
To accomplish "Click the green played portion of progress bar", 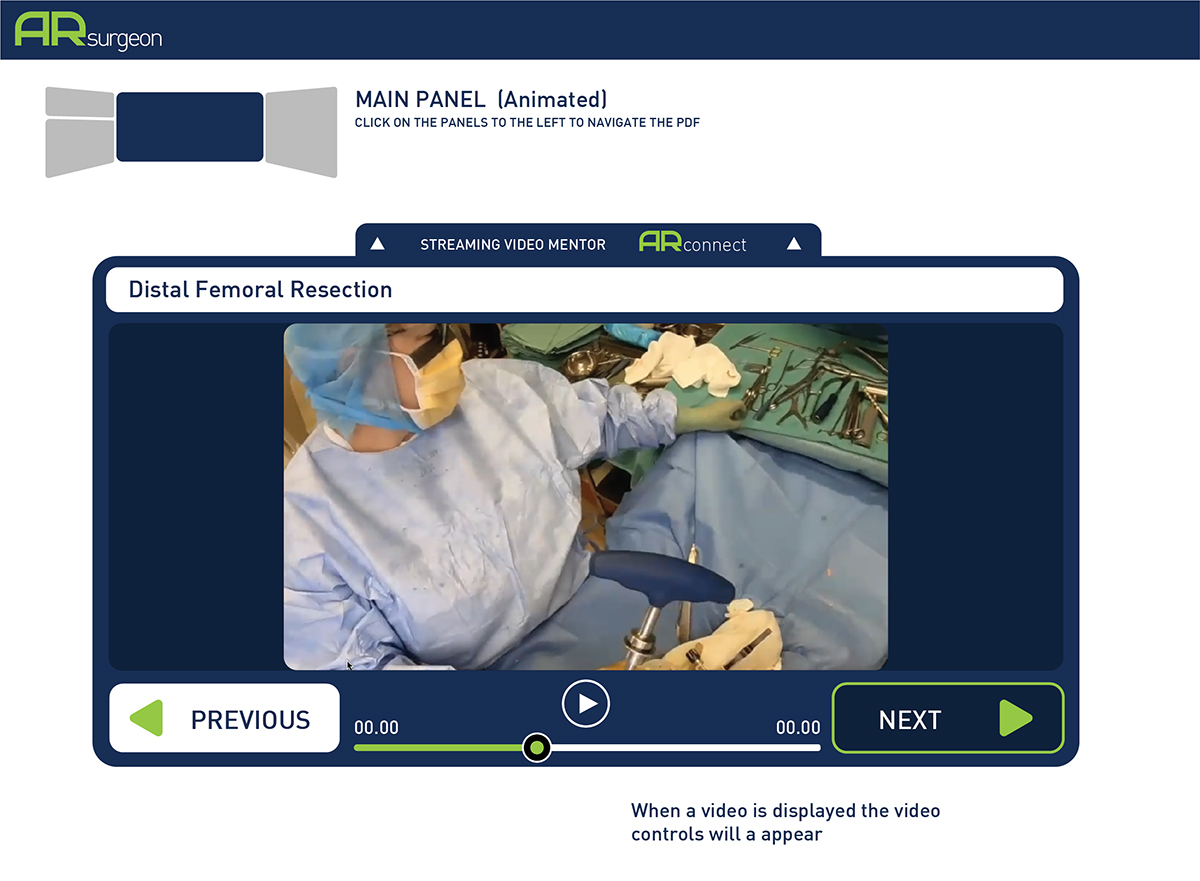I will (x=438, y=747).
